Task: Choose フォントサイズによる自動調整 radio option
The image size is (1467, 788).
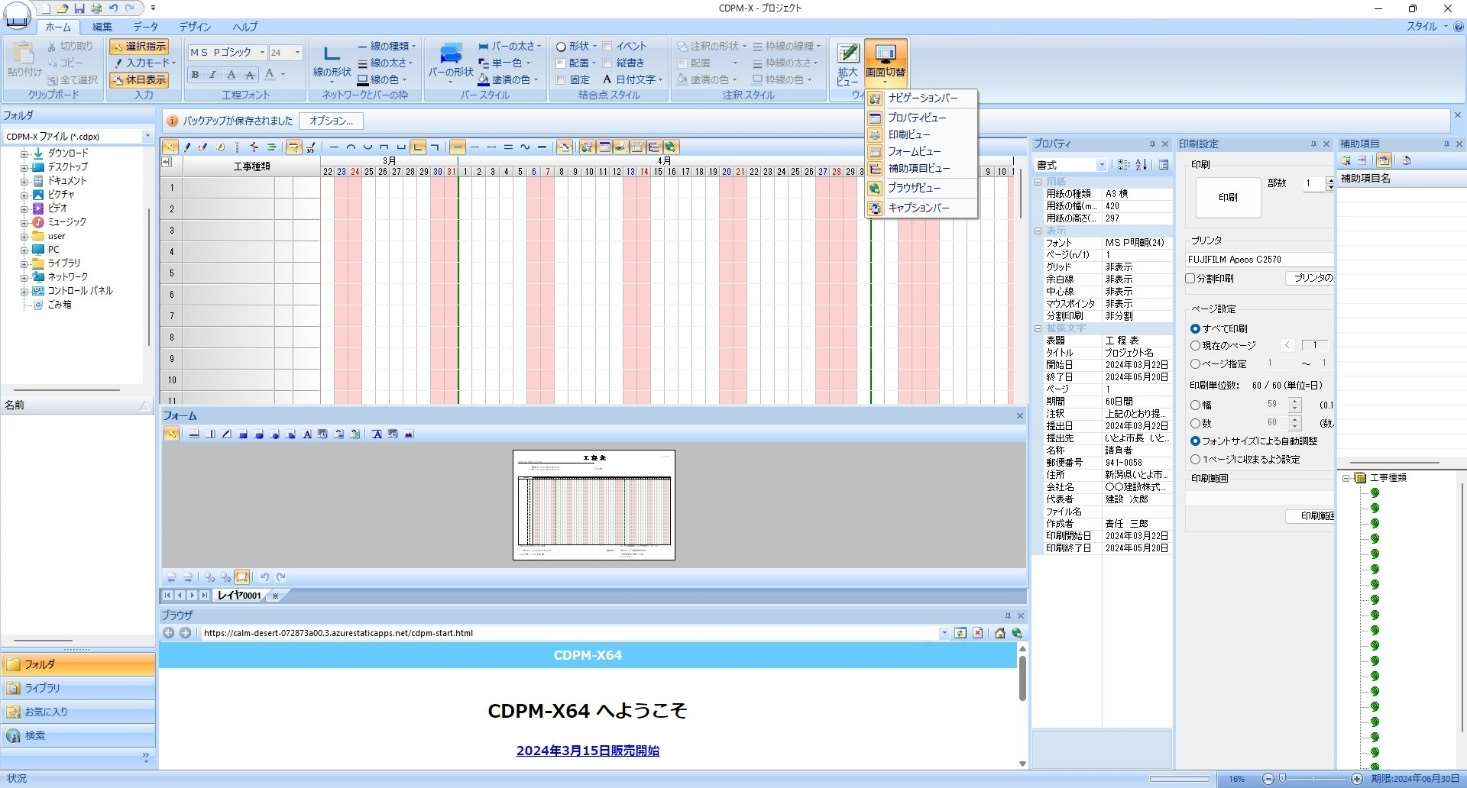Action: point(1195,441)
